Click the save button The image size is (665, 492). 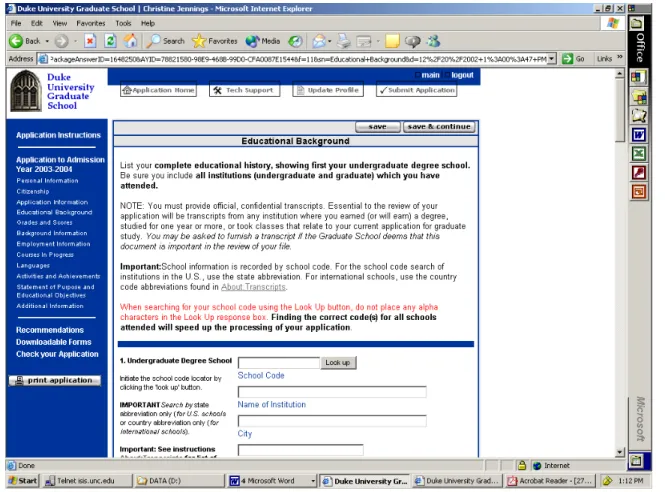point(377,126)
